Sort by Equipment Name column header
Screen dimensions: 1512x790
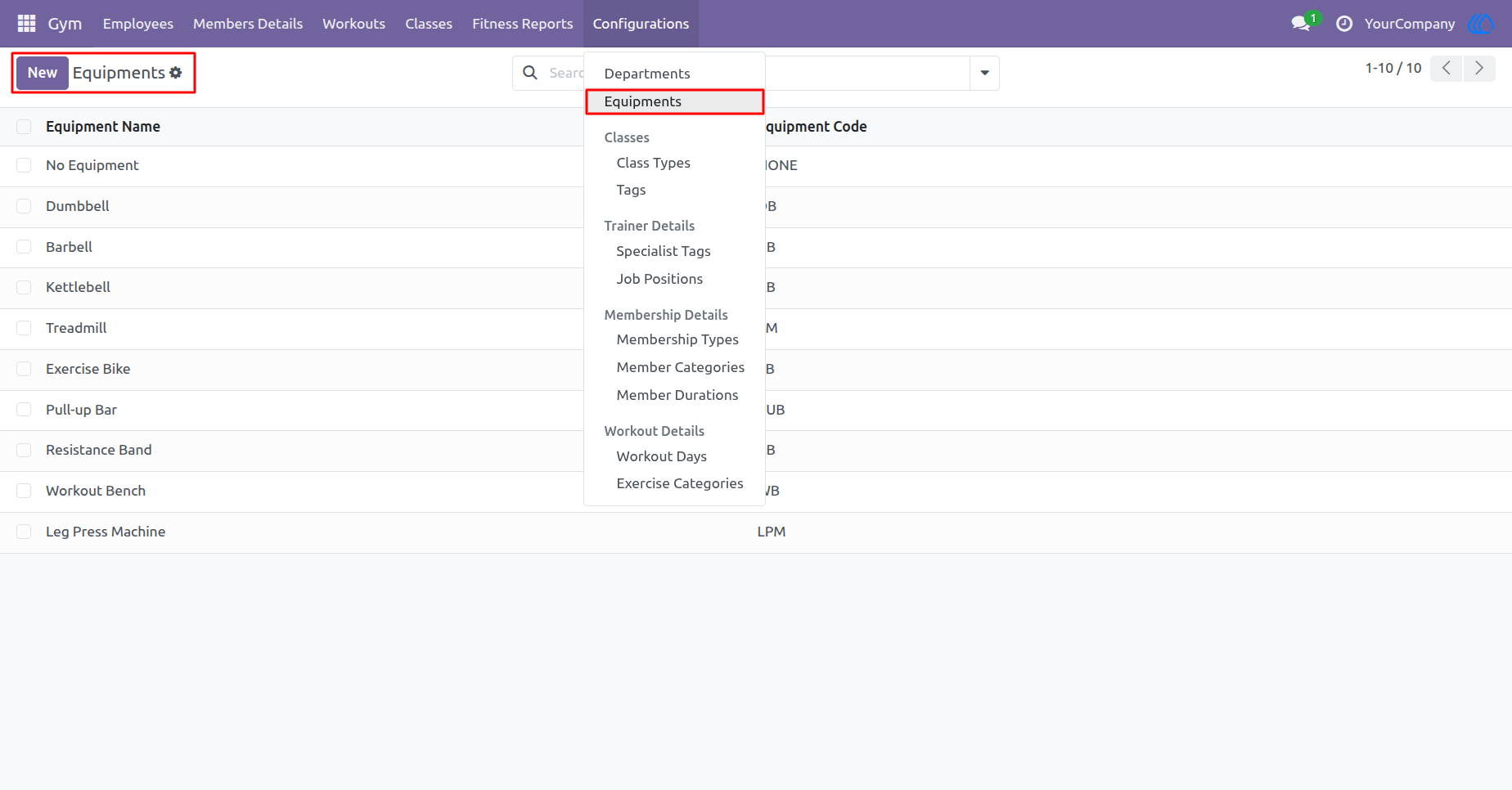tap(103, 127)
